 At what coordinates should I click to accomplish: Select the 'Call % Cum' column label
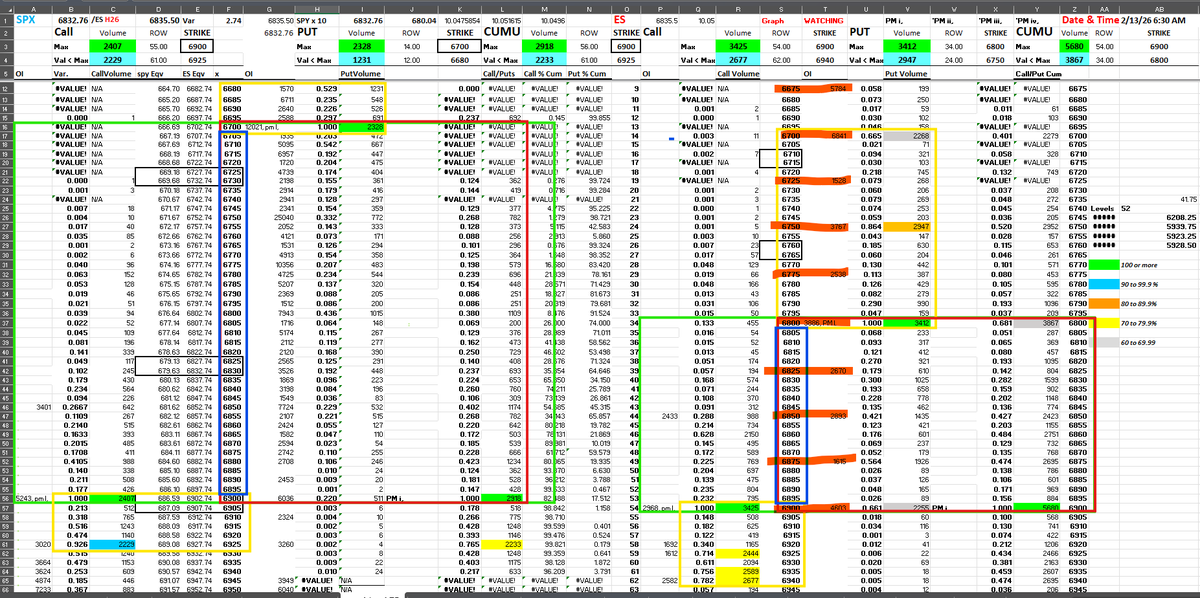[543, 73]
